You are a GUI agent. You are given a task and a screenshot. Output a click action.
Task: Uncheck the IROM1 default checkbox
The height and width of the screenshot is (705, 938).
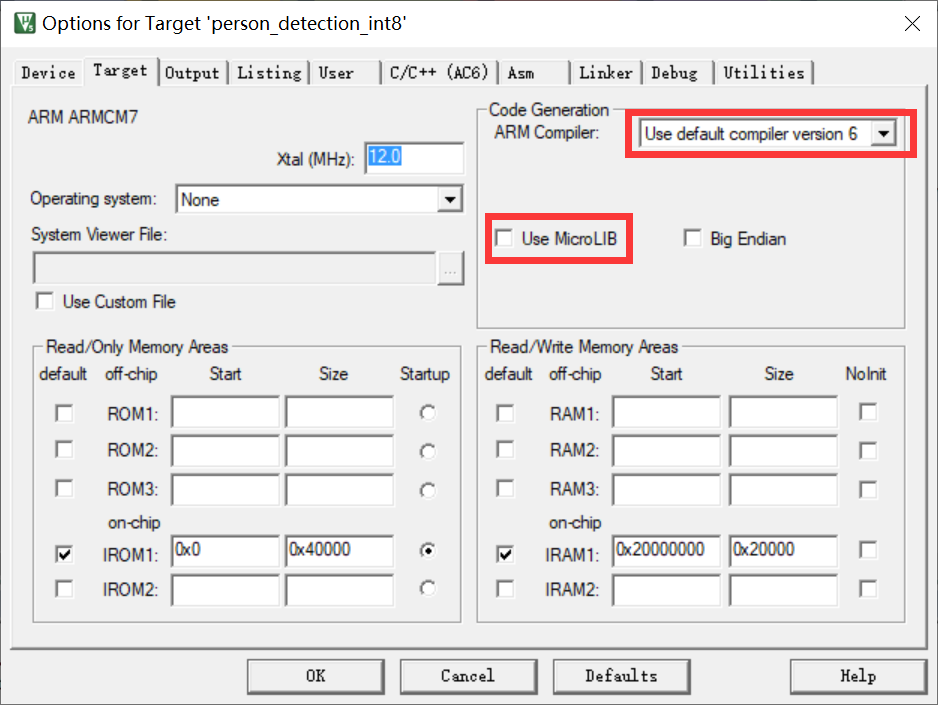tap(64, 554)
